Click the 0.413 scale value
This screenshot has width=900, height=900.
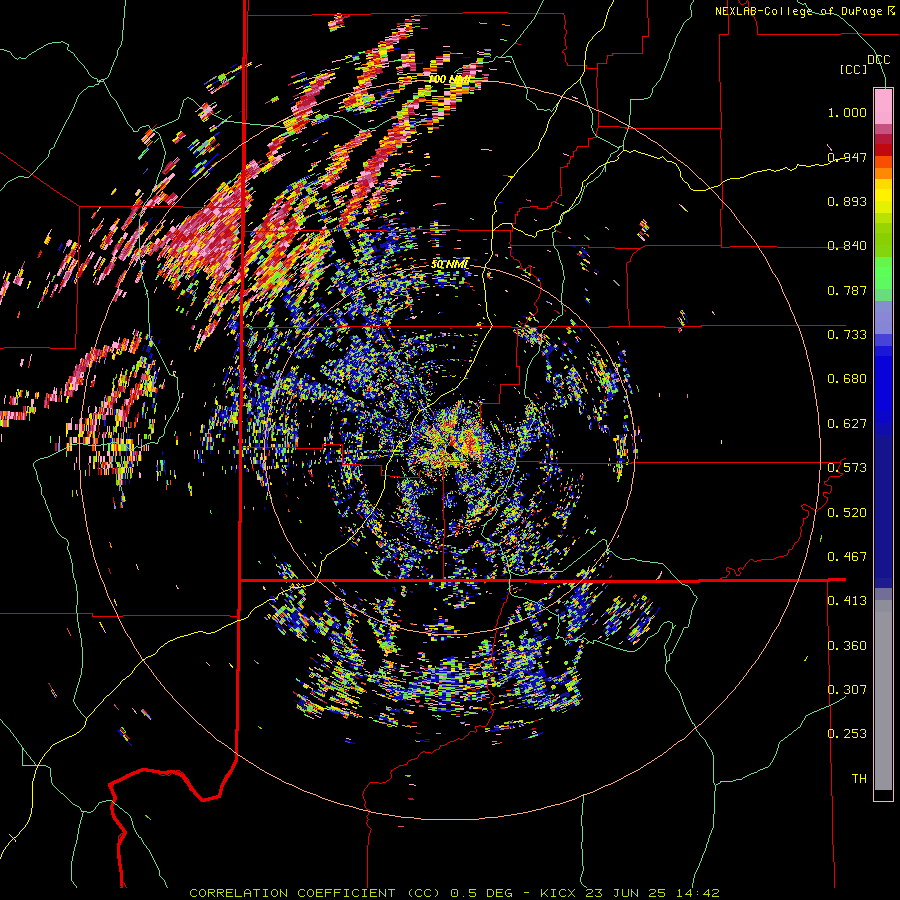847,601
